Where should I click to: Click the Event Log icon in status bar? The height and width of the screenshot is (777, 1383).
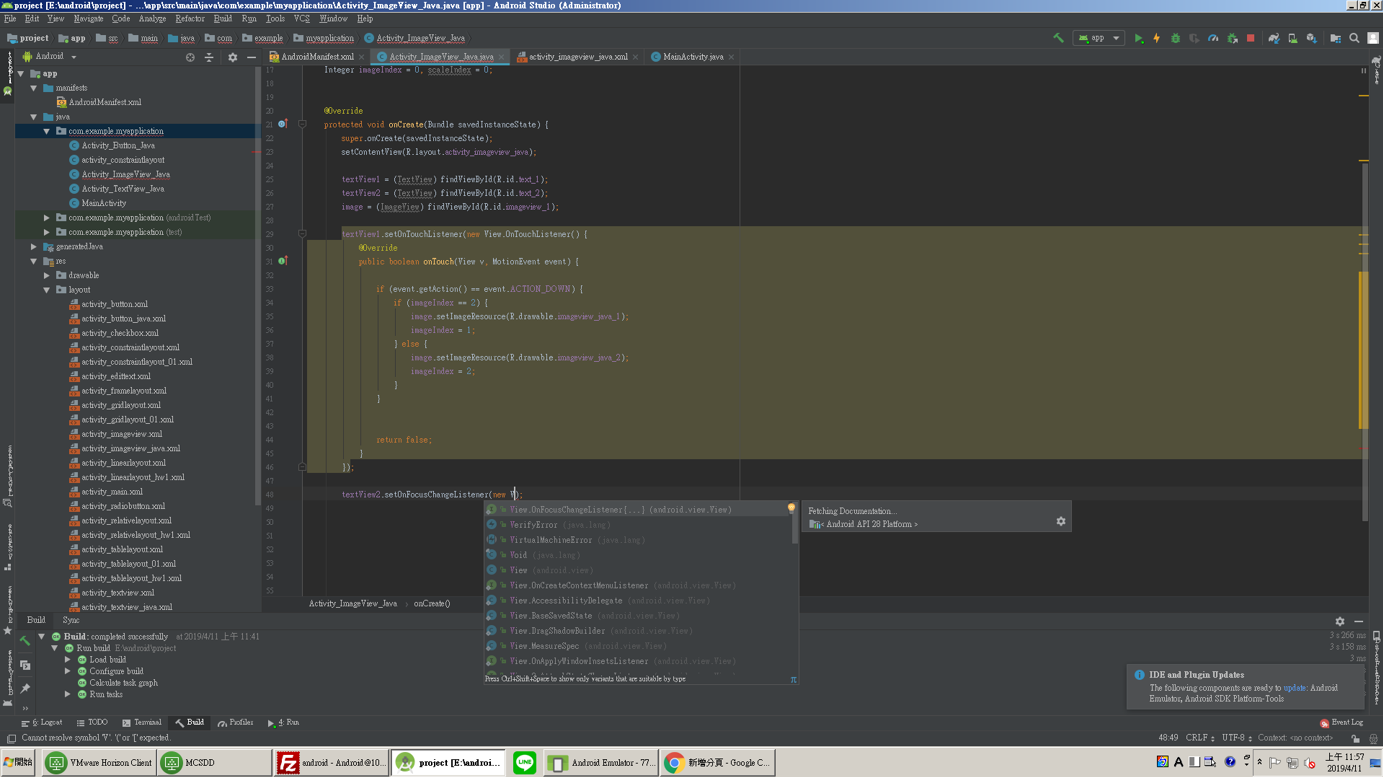[1341, 722]
